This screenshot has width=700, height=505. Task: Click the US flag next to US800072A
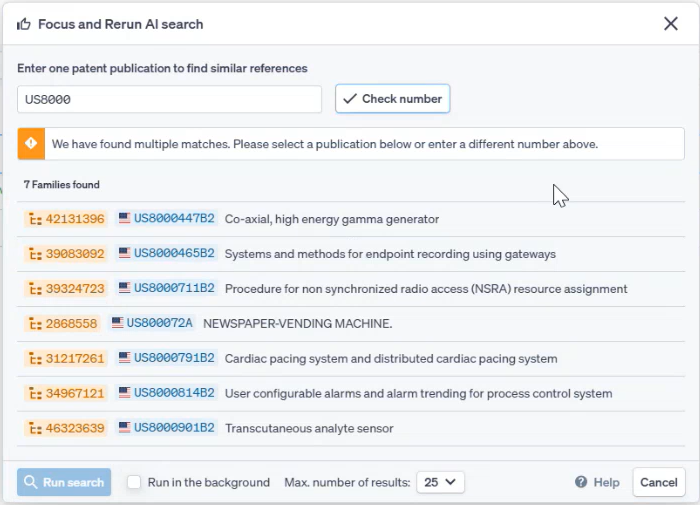pyautogui.click(x=118, y=323)
